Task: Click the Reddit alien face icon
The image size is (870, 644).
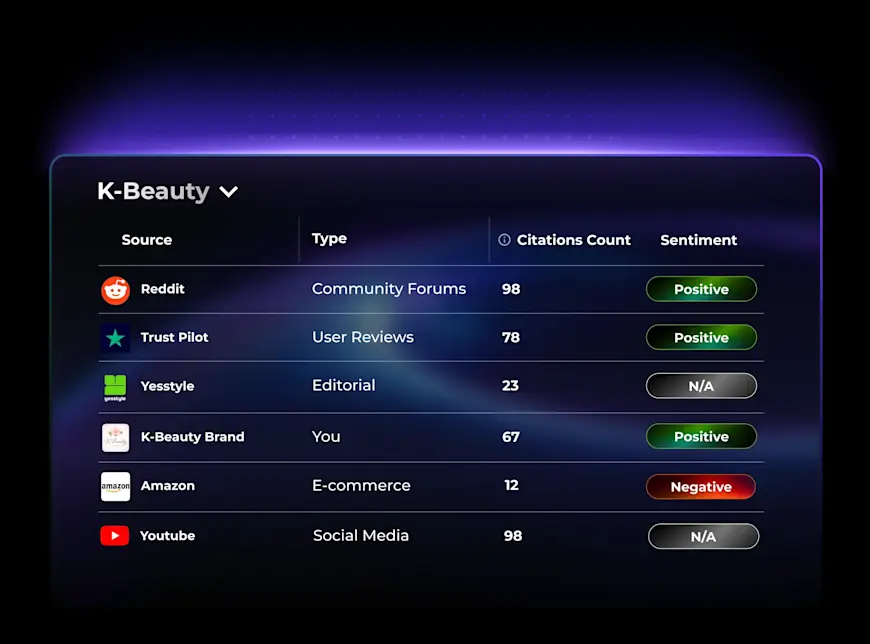Action: pyautogui.click(x=115, y=289)
